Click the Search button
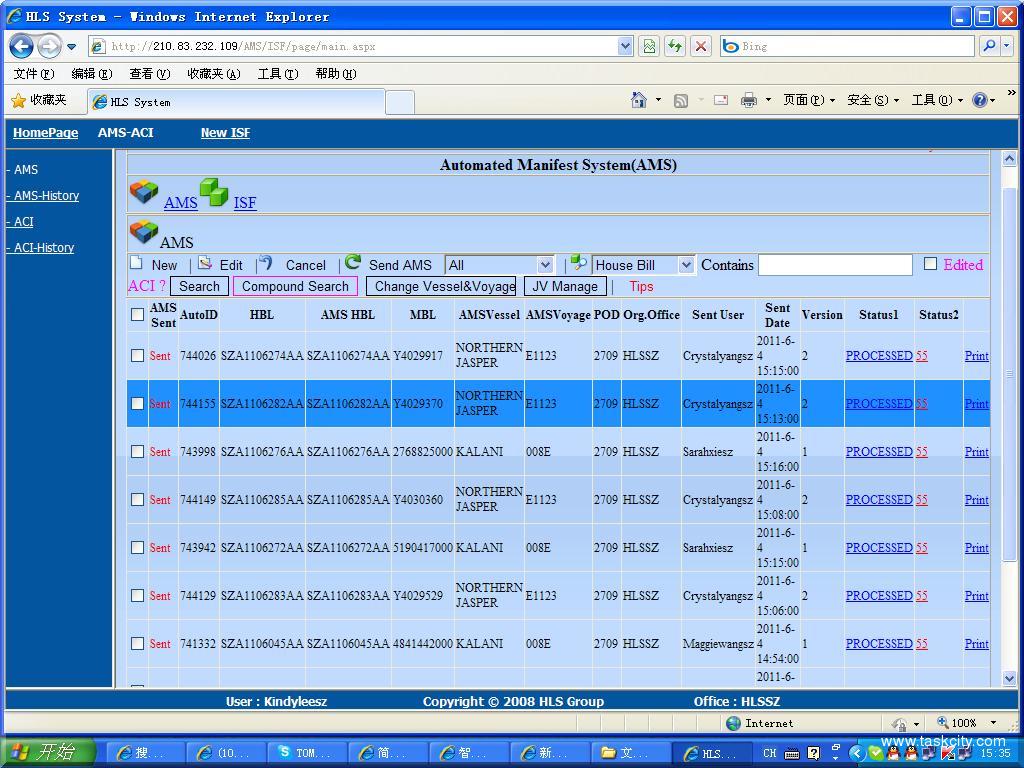1024x768 pixels. click(x=199, y=286)
